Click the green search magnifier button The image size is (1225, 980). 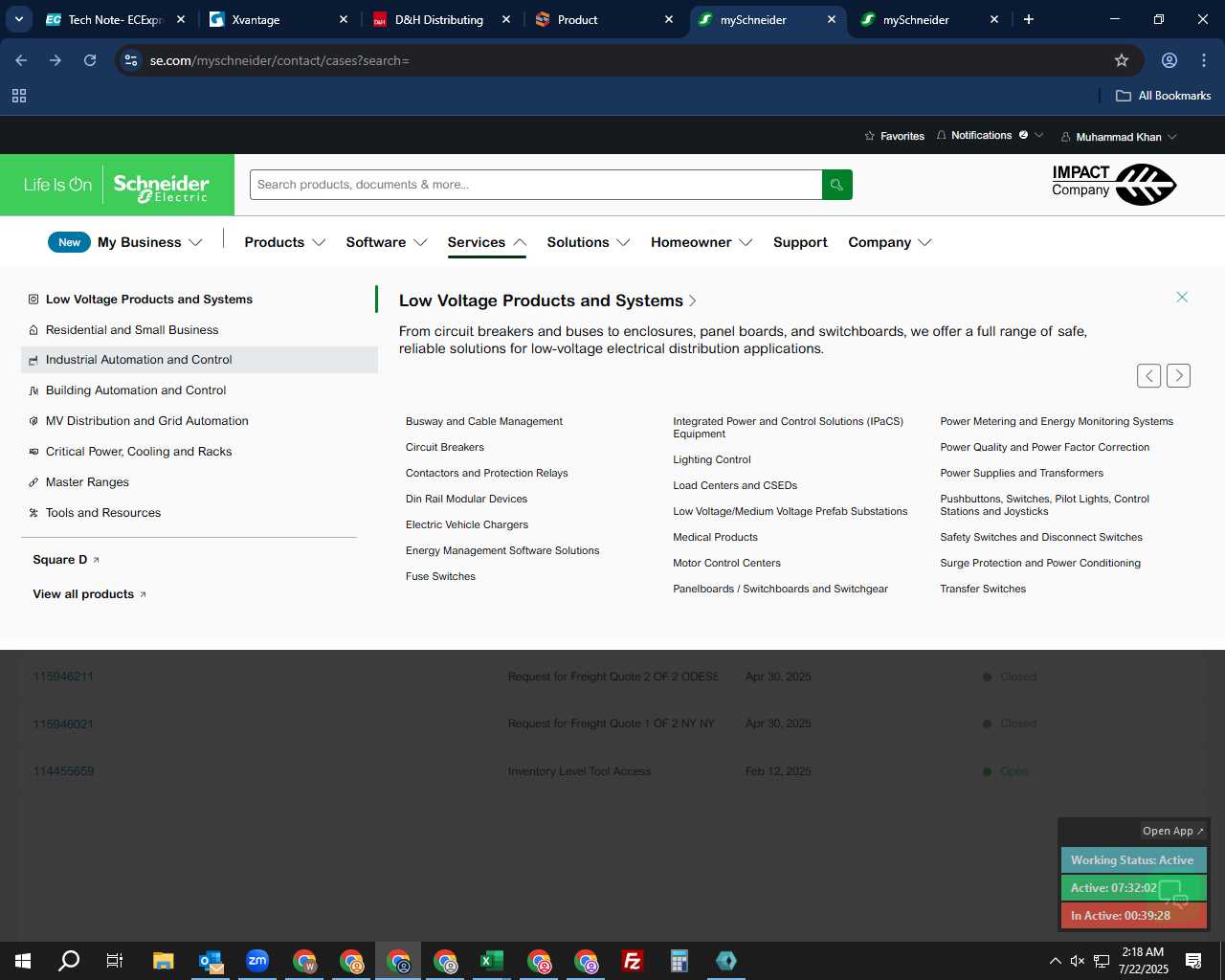pos(836,185)
